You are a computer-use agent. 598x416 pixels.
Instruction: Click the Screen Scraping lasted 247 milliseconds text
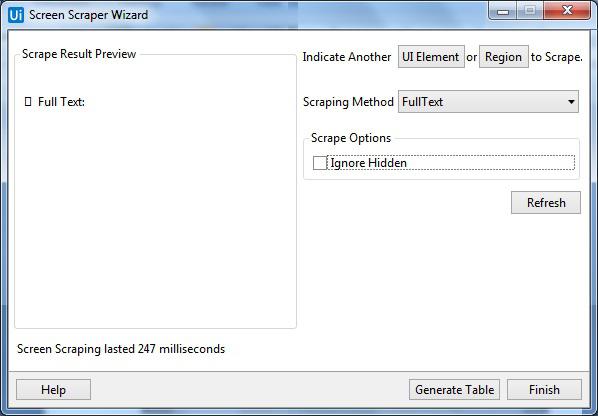click(x=121, y=349)
